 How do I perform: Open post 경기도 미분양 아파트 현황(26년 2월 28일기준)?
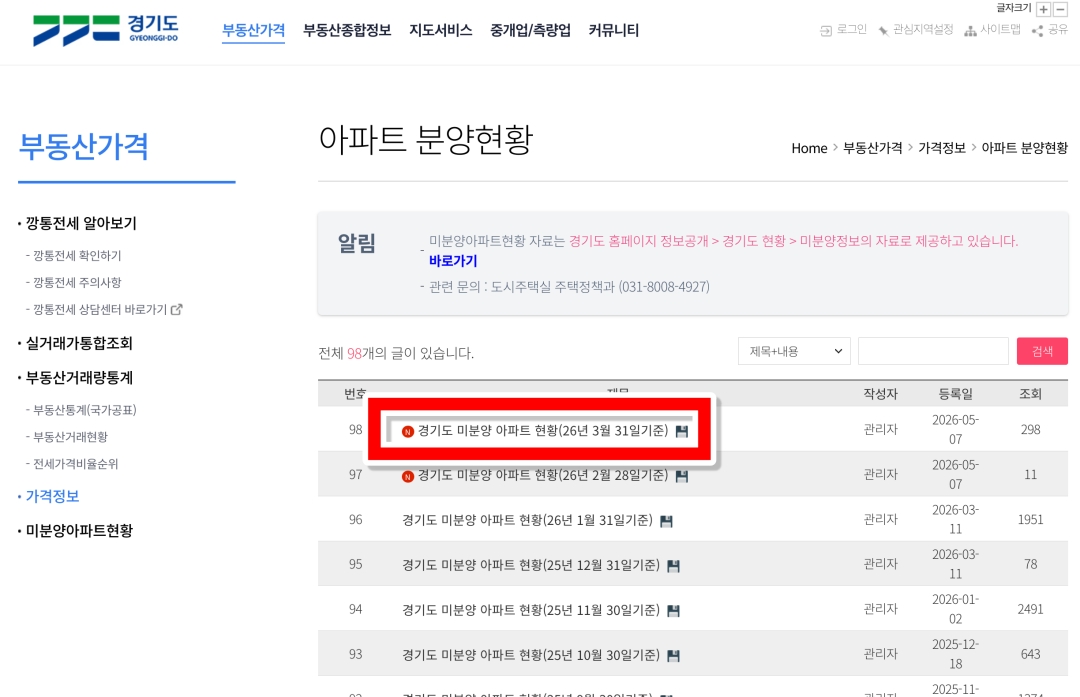point(543,476)
